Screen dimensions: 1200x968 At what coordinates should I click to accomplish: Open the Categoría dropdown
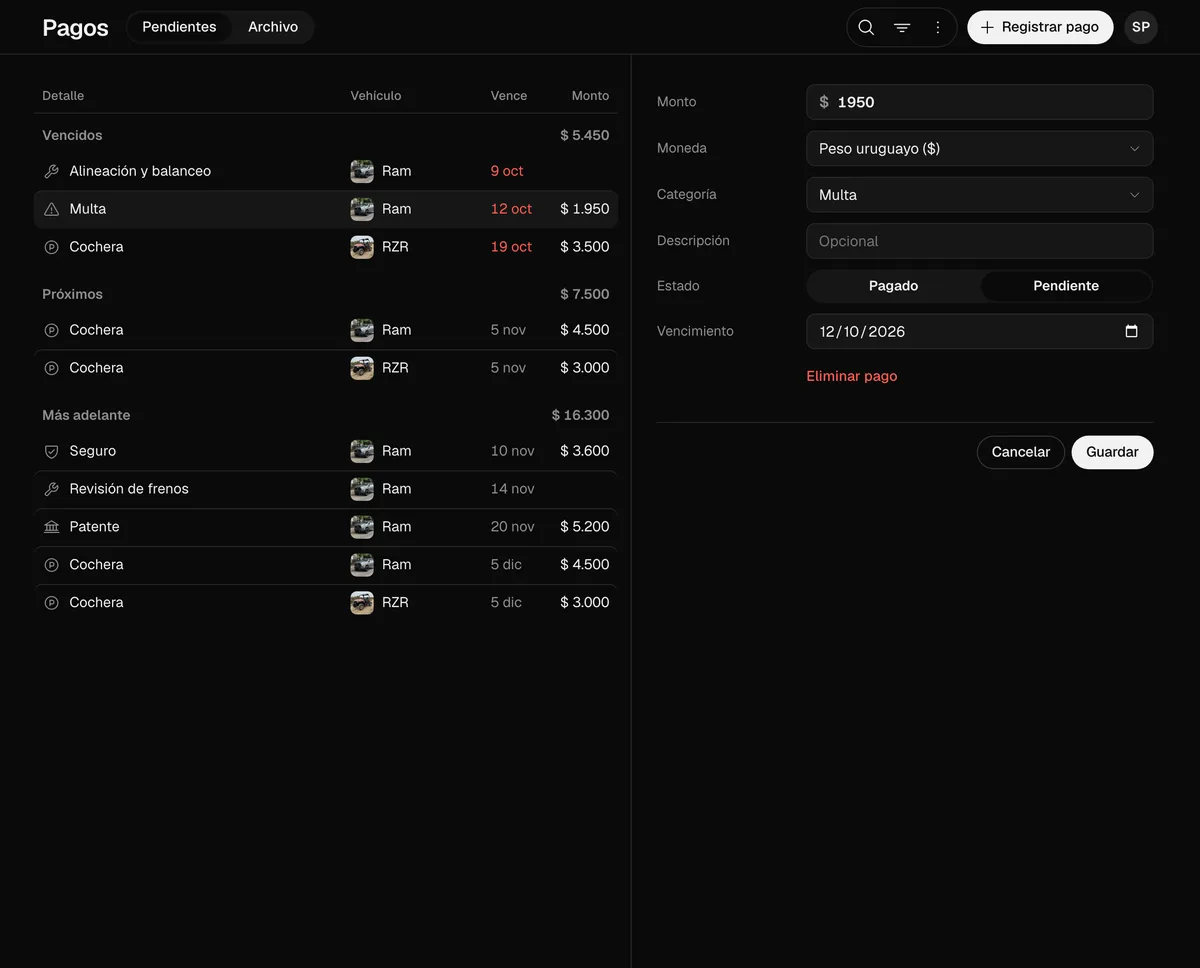point(980,195)
